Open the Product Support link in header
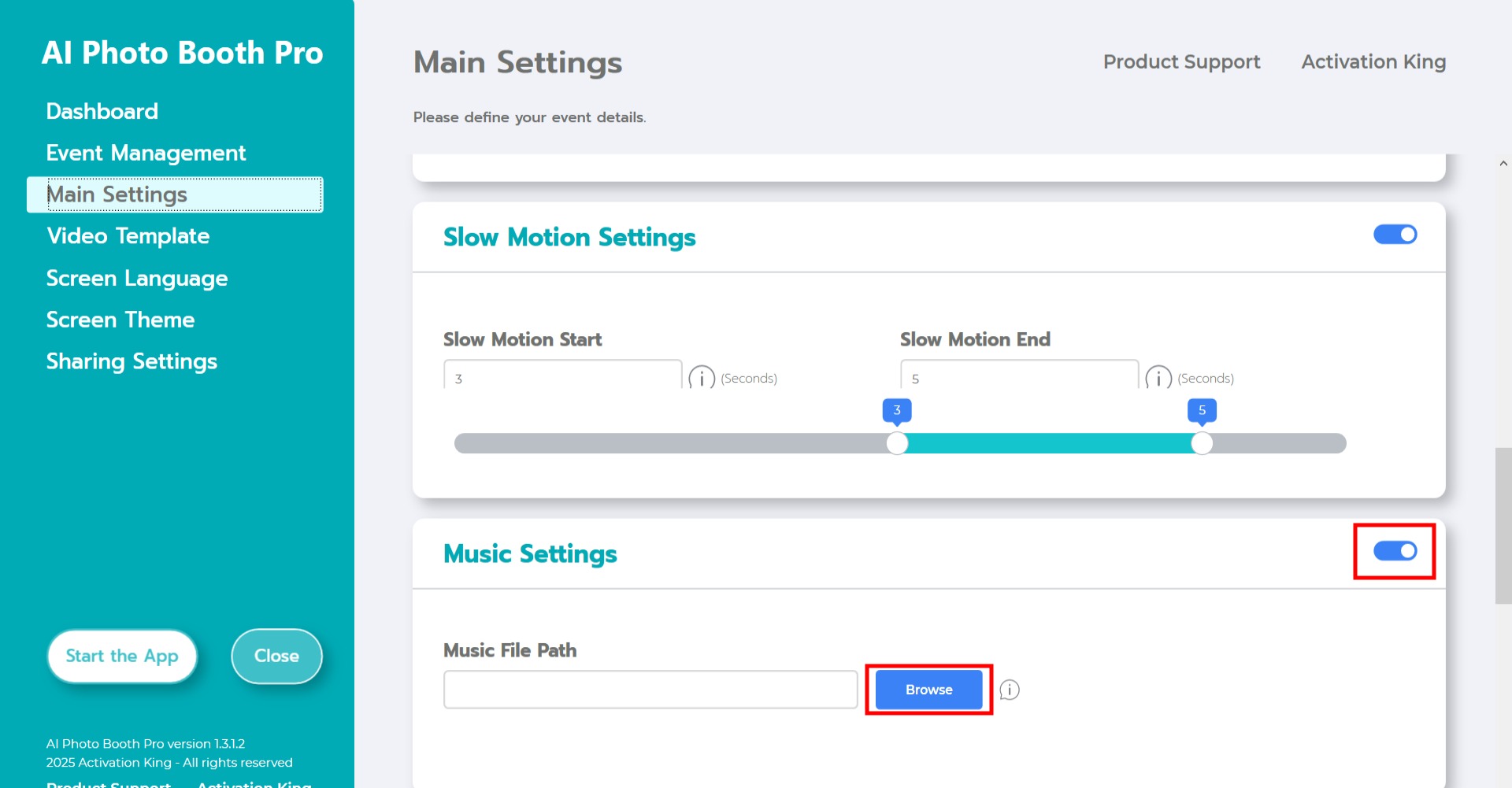1512x788 pixels. tap(1181, 61)
